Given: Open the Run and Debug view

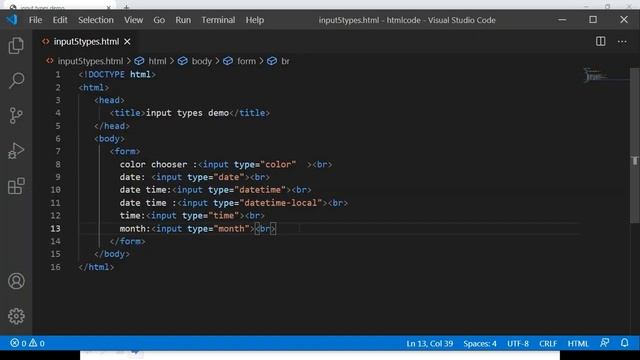Looking at the screenshot, I should pos(16,151).
